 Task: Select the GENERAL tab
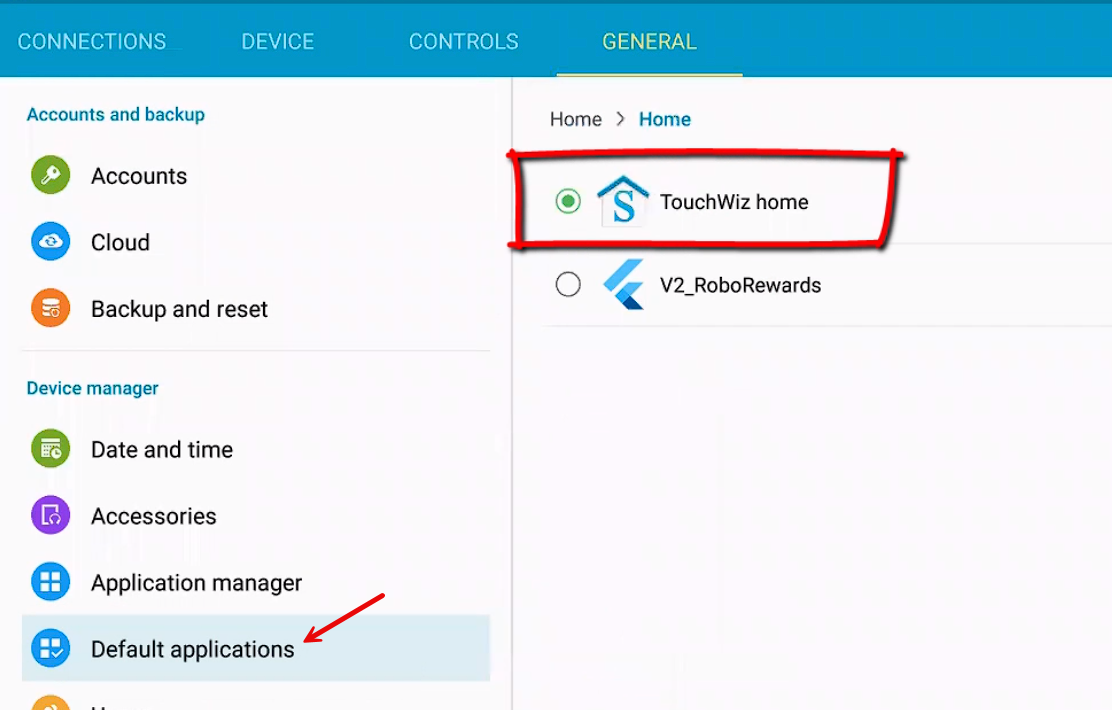pos(650,41)
